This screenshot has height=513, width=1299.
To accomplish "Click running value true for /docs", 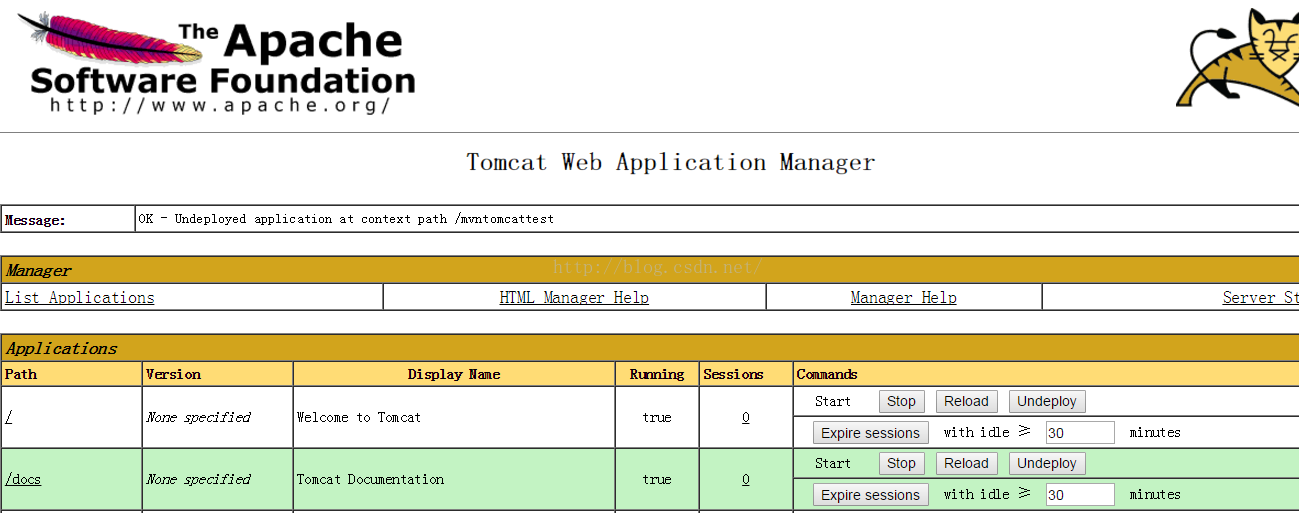I will click(657, 479).
